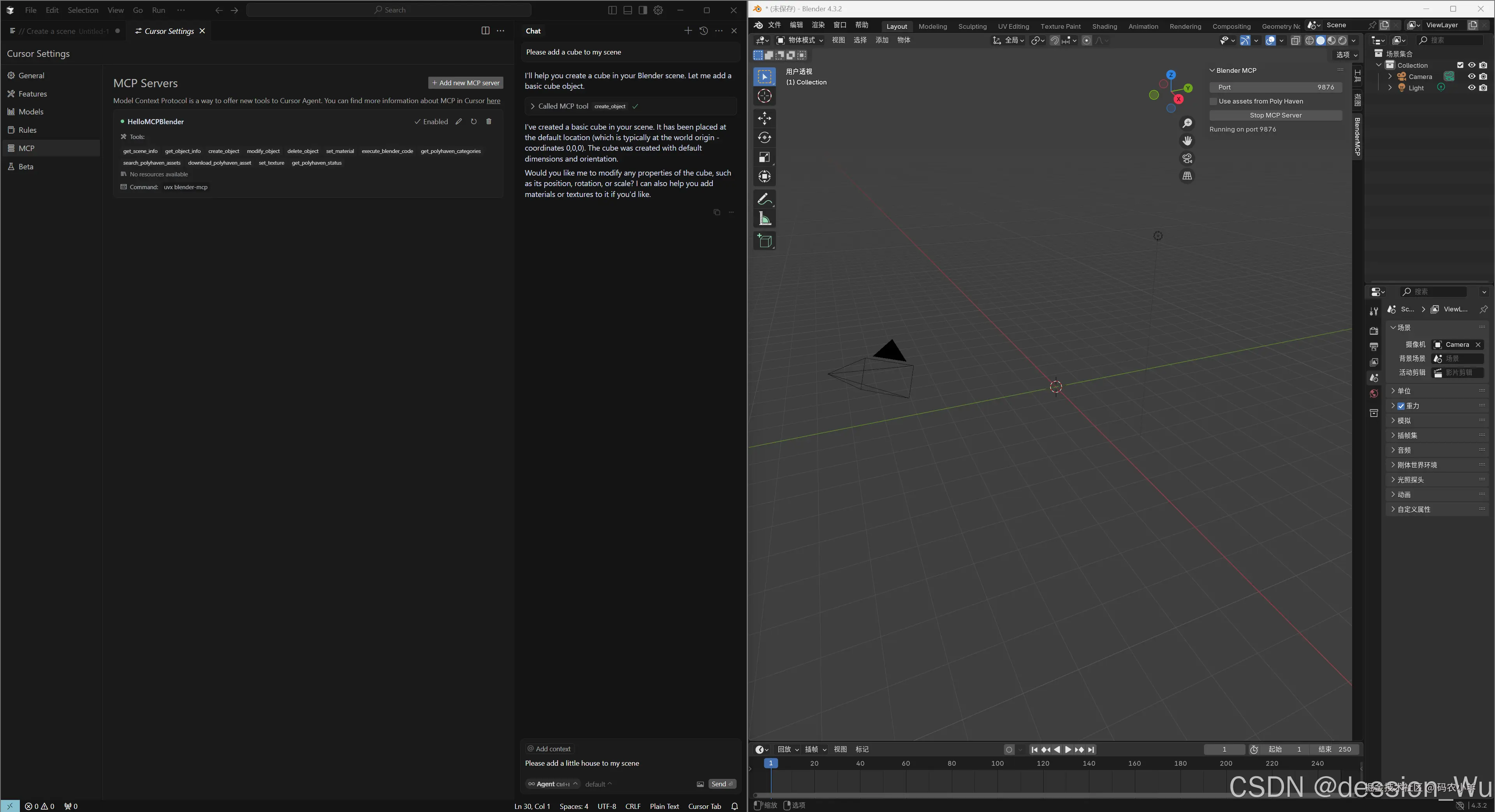Open the MCP settings section
The height and width of the screenshot is (812, 1495).
27,148
